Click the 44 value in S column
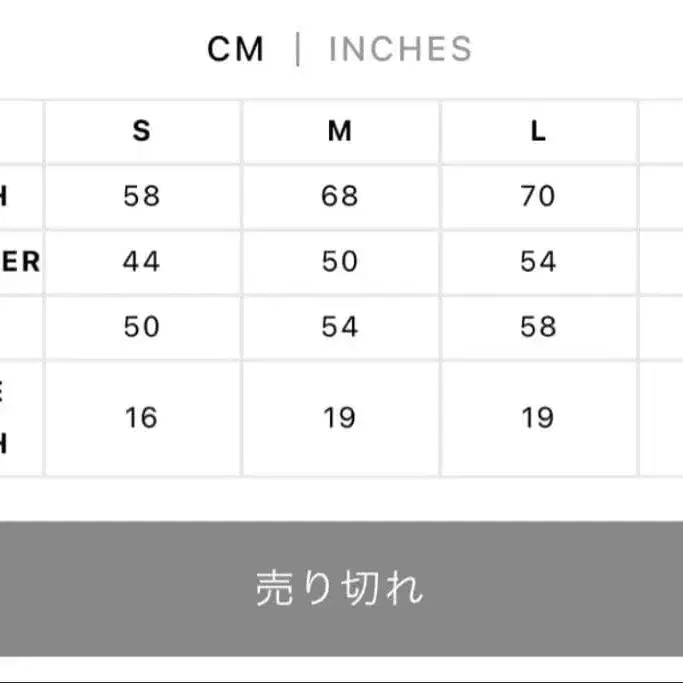The height and width of the screenshot is (683, 683). click(x=141, y=262)
